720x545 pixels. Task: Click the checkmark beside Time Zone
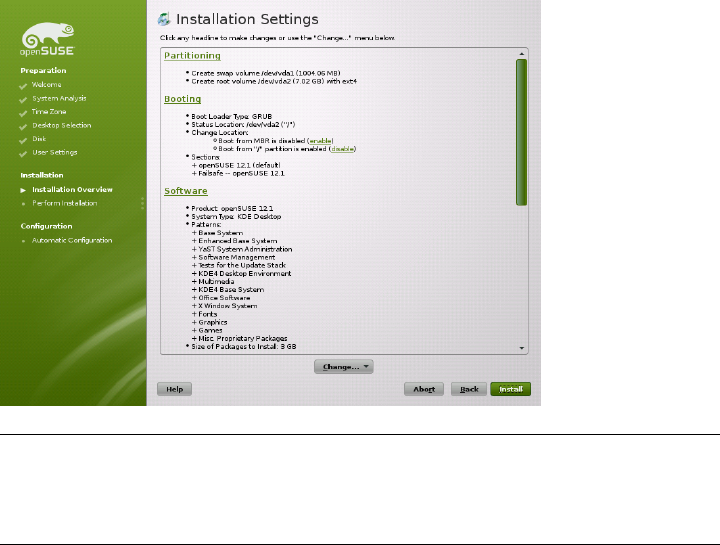pos(23,113)
